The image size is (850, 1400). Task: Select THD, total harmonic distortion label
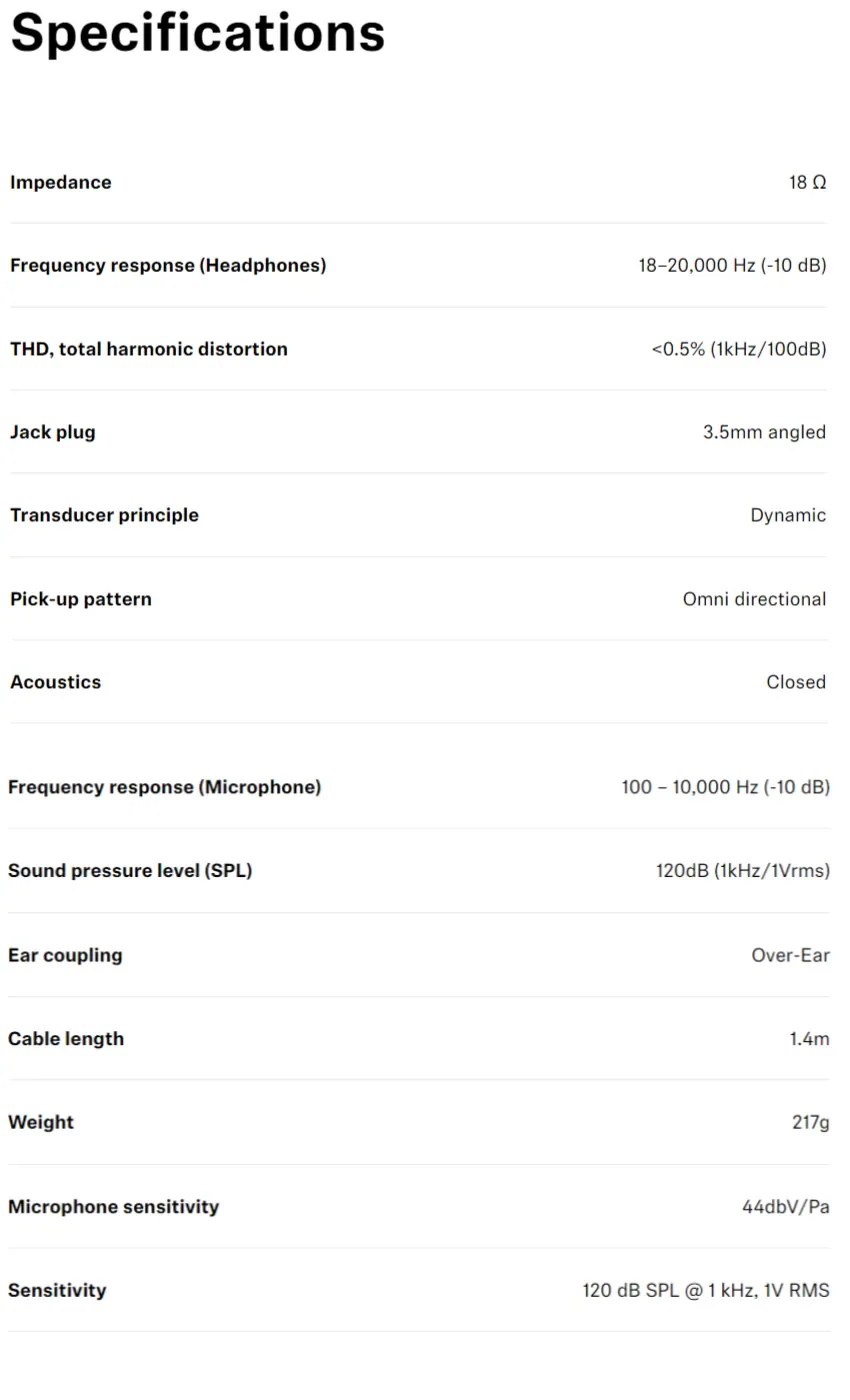pyautogui.click(x=149, y=349)
